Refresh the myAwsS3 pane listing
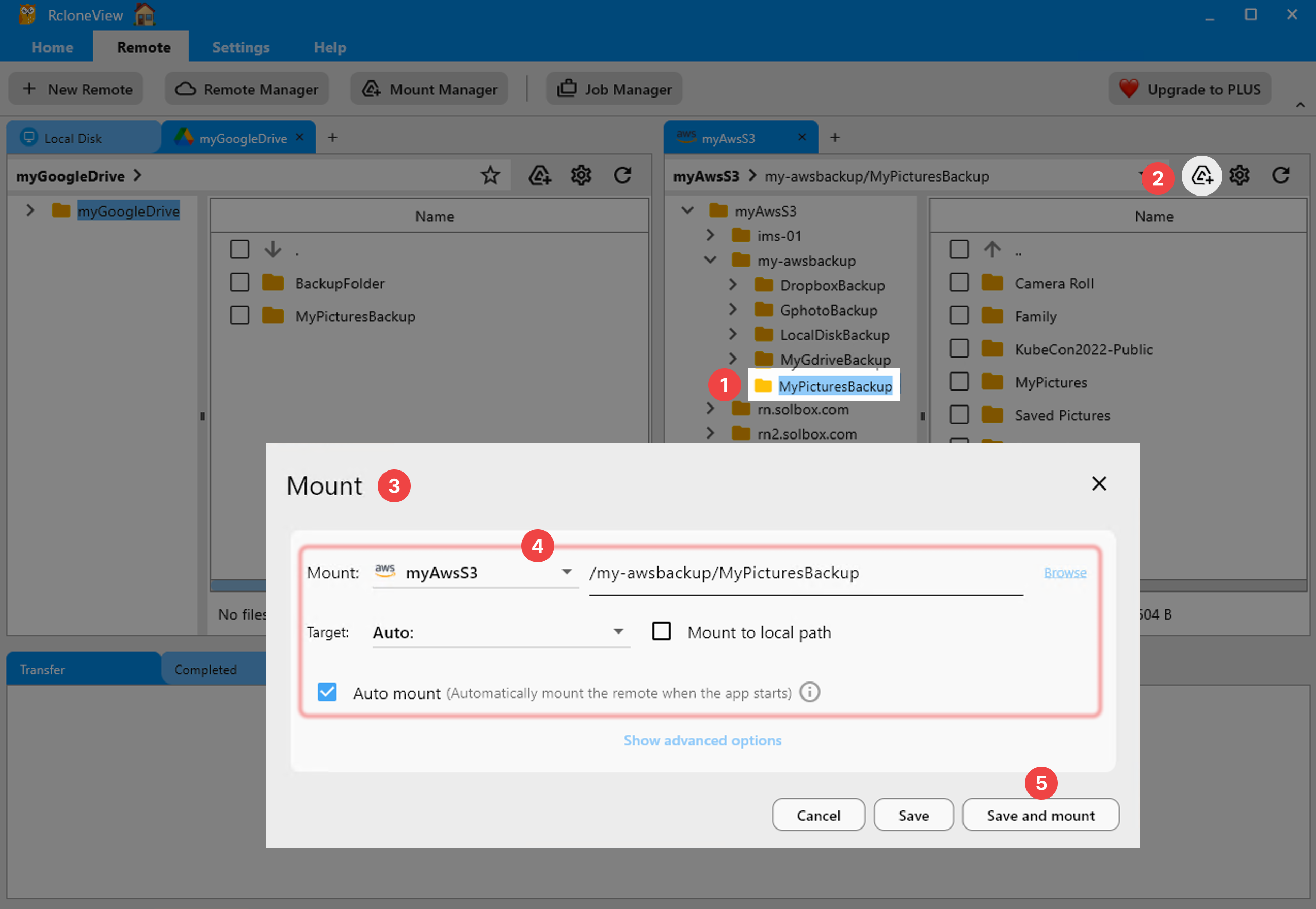Screen dimensions: 1316x909 (1281, 175)
